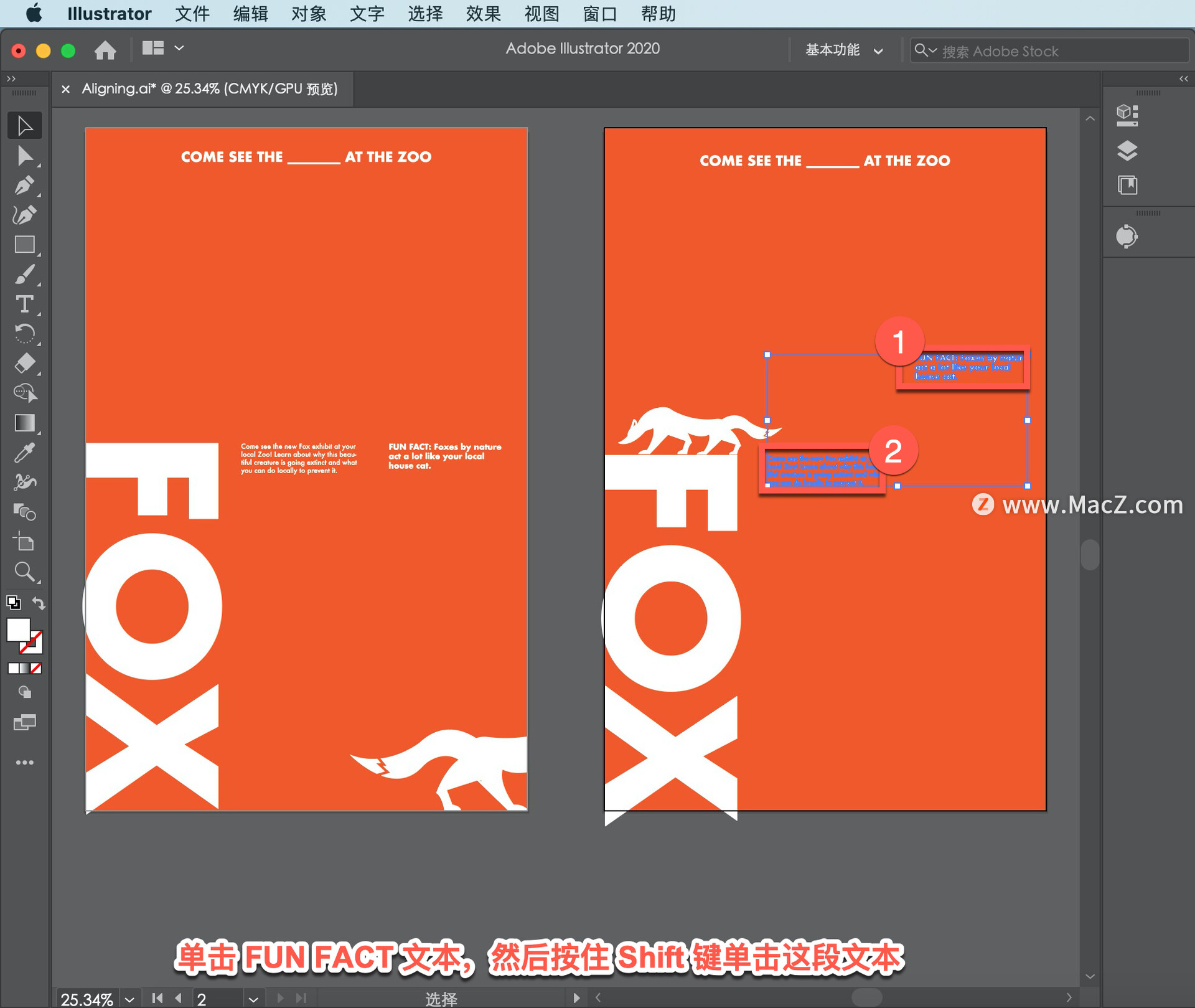
Task: Select the Zoom tool
Action: point(25,572)
